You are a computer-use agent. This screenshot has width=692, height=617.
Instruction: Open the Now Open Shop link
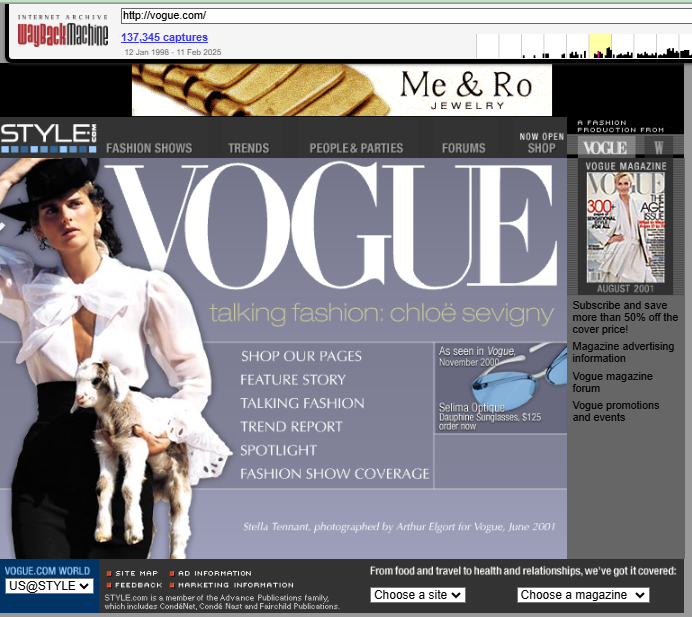click(542, 143)
